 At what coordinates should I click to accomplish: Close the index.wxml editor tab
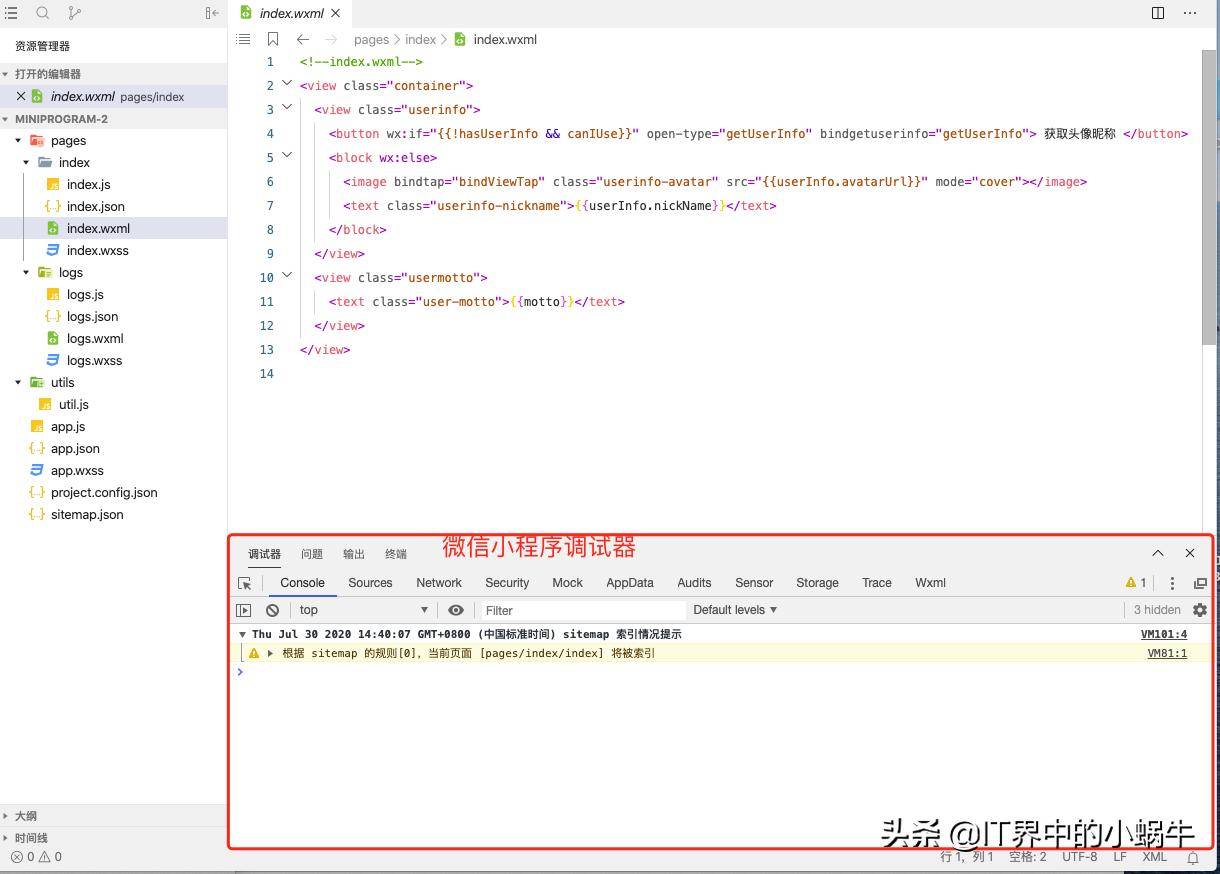pos(335,14)
